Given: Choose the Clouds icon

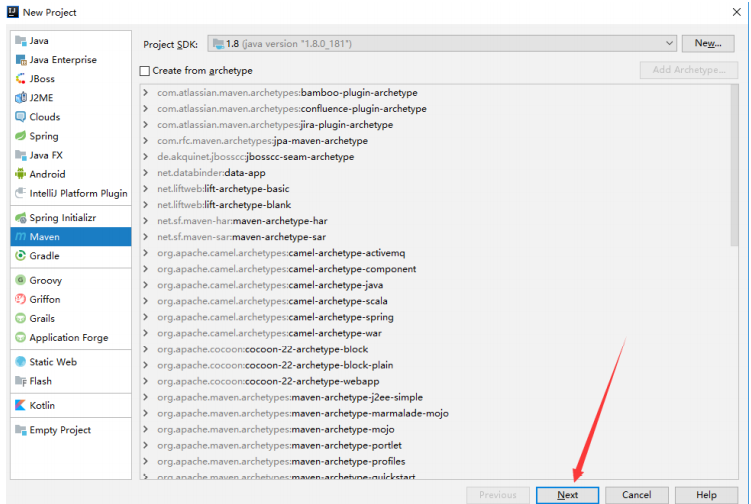Looking at the screenshot, I should [x=21, y=117].
